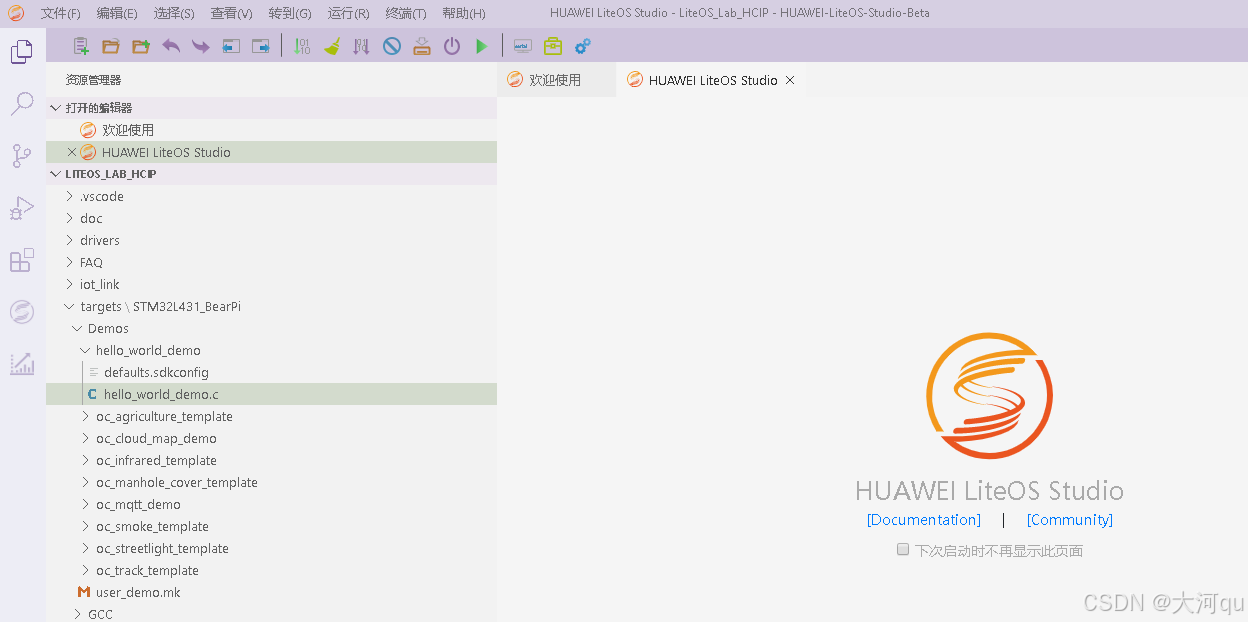Open the 查看(V) menu
1248x622 pixels.
[231, 13]
